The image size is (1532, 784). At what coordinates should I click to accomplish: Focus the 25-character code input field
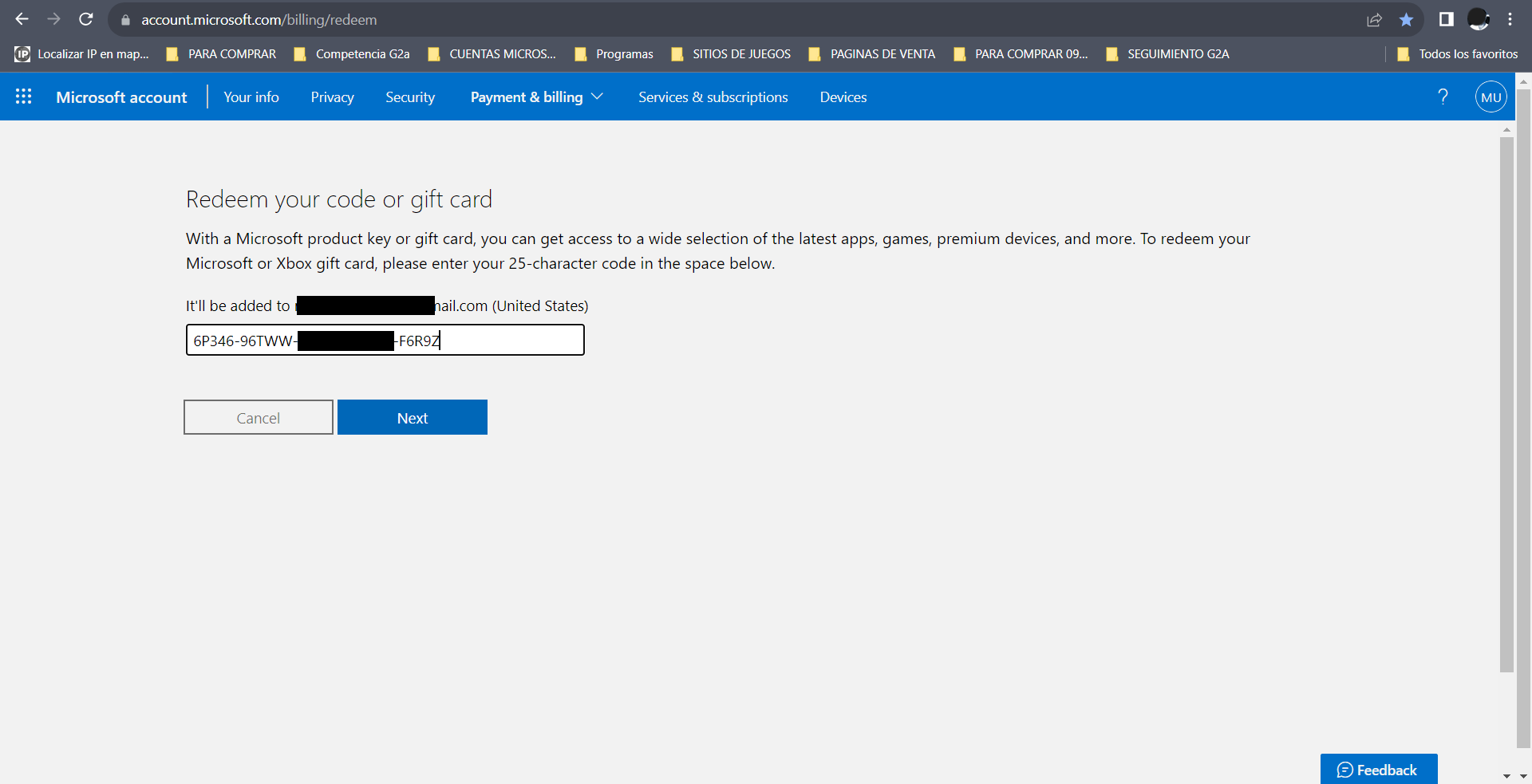pos(511,341)
